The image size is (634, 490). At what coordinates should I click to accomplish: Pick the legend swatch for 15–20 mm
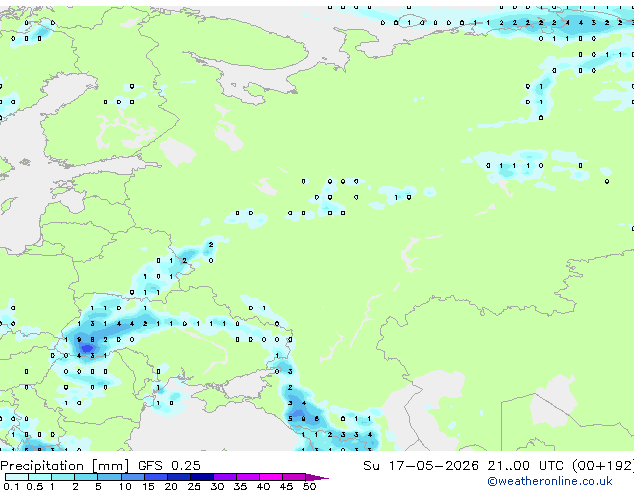coord(155,477)
